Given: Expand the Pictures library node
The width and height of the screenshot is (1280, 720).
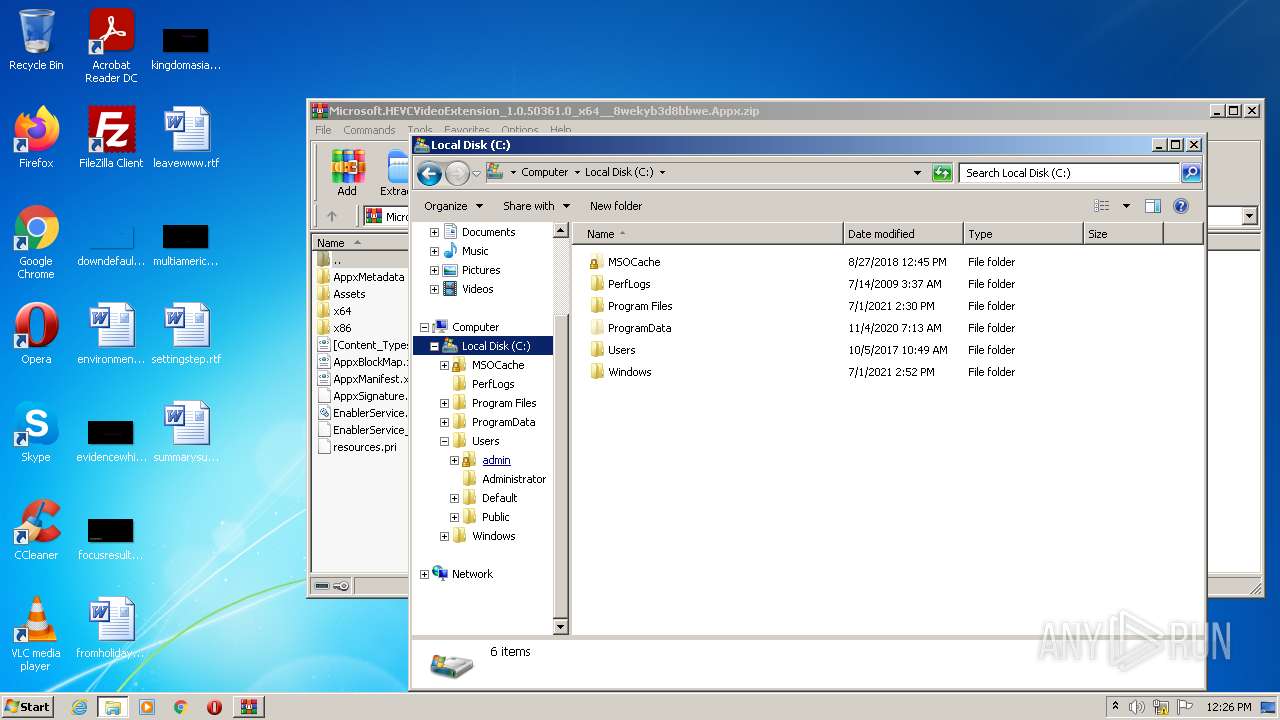Looking at the screenshot, I should click(x=434, y=270).
